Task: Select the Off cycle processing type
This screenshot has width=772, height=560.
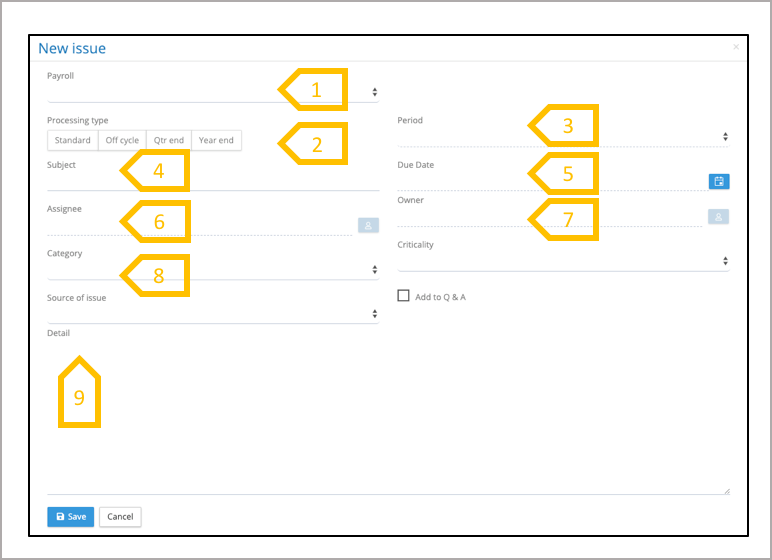Action: pyautogui.click(x=122, y=141)
